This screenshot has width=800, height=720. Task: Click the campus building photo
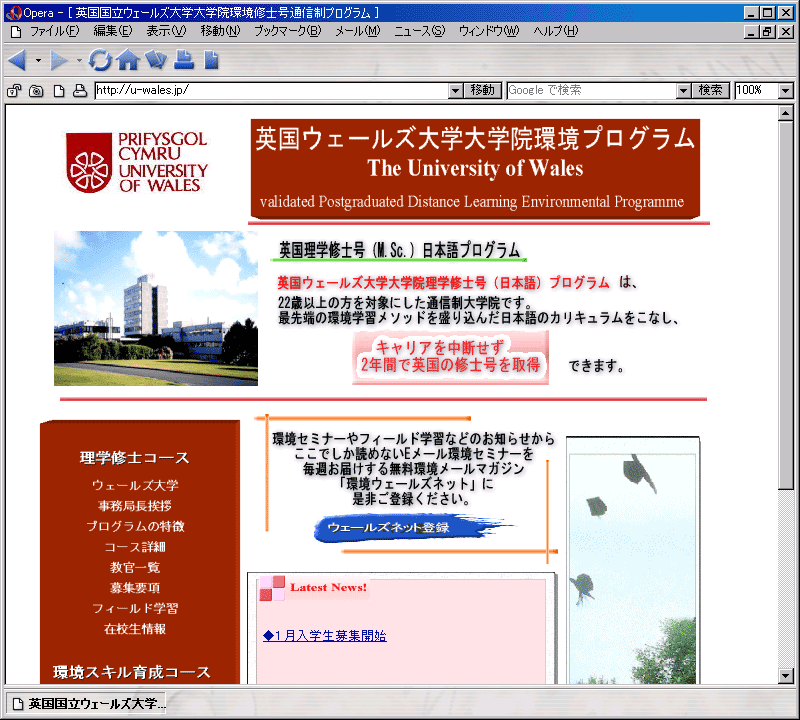pos(156,308)
